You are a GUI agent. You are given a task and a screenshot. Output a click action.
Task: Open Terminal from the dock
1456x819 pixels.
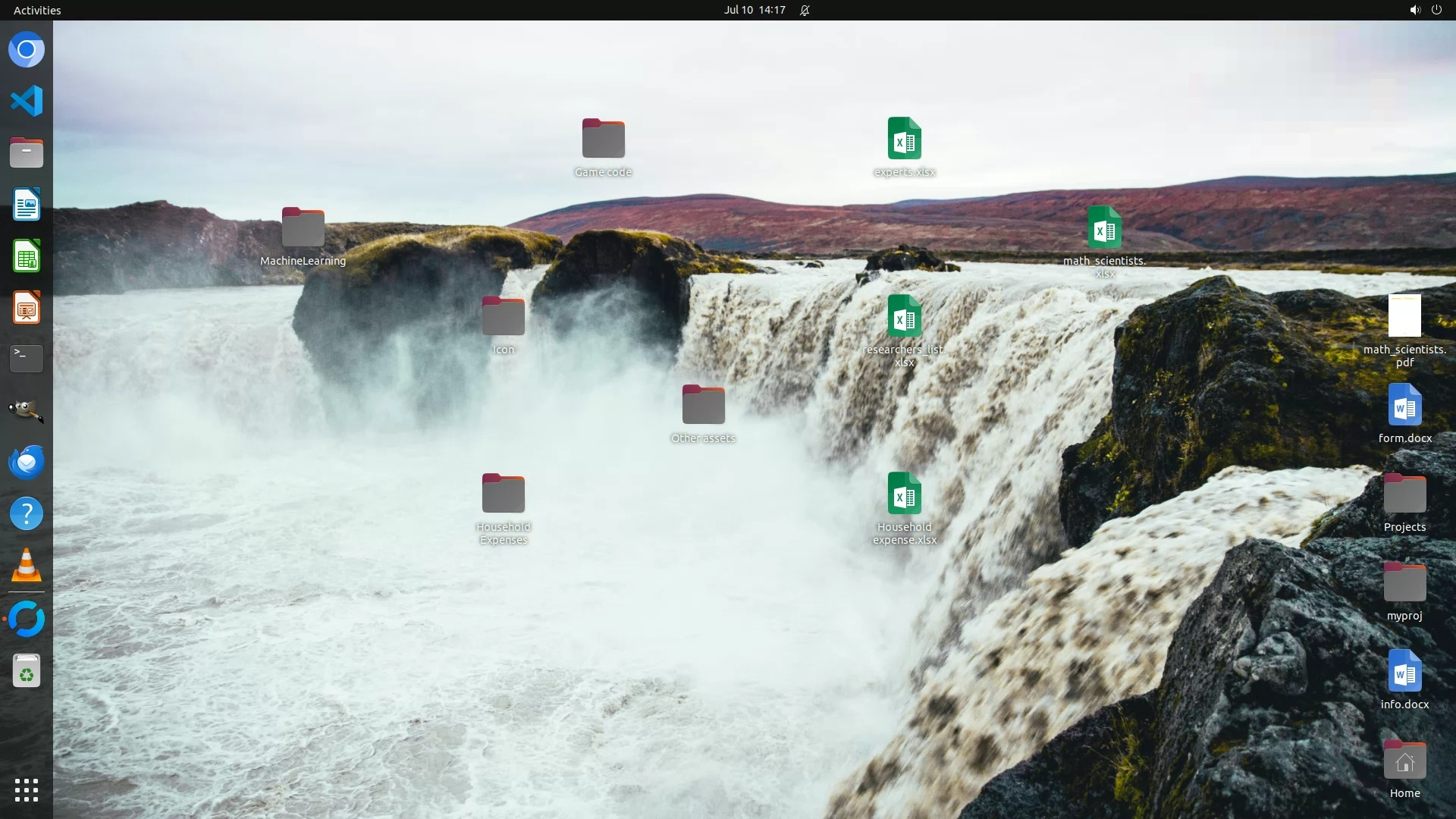27,359
